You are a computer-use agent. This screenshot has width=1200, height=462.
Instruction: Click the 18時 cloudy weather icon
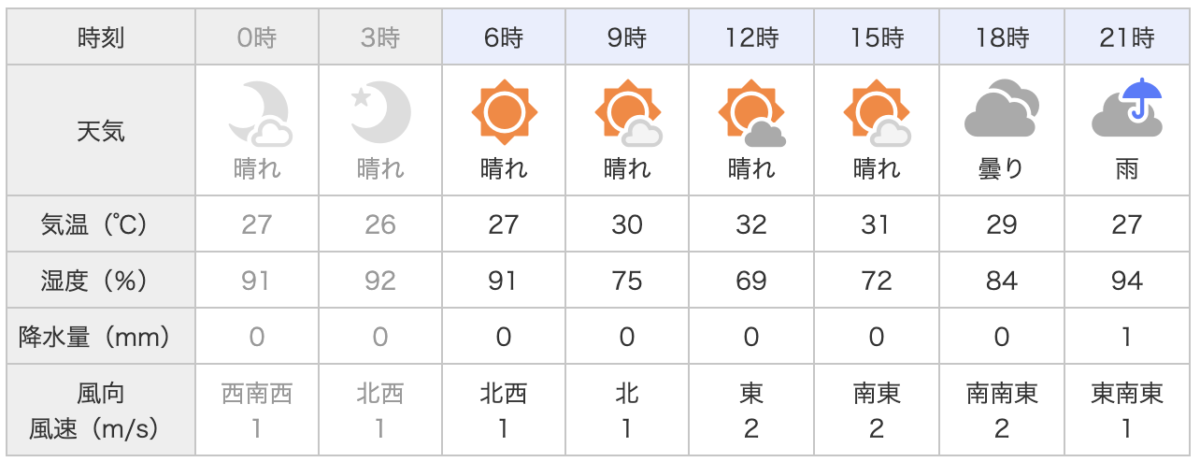(x=1001, y=111)
